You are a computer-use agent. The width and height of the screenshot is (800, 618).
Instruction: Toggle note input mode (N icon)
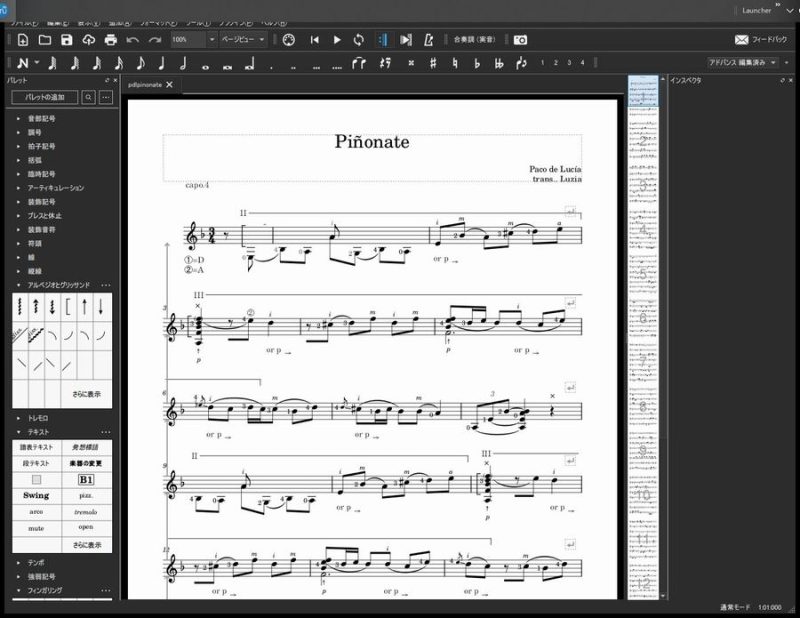point(22,63)
